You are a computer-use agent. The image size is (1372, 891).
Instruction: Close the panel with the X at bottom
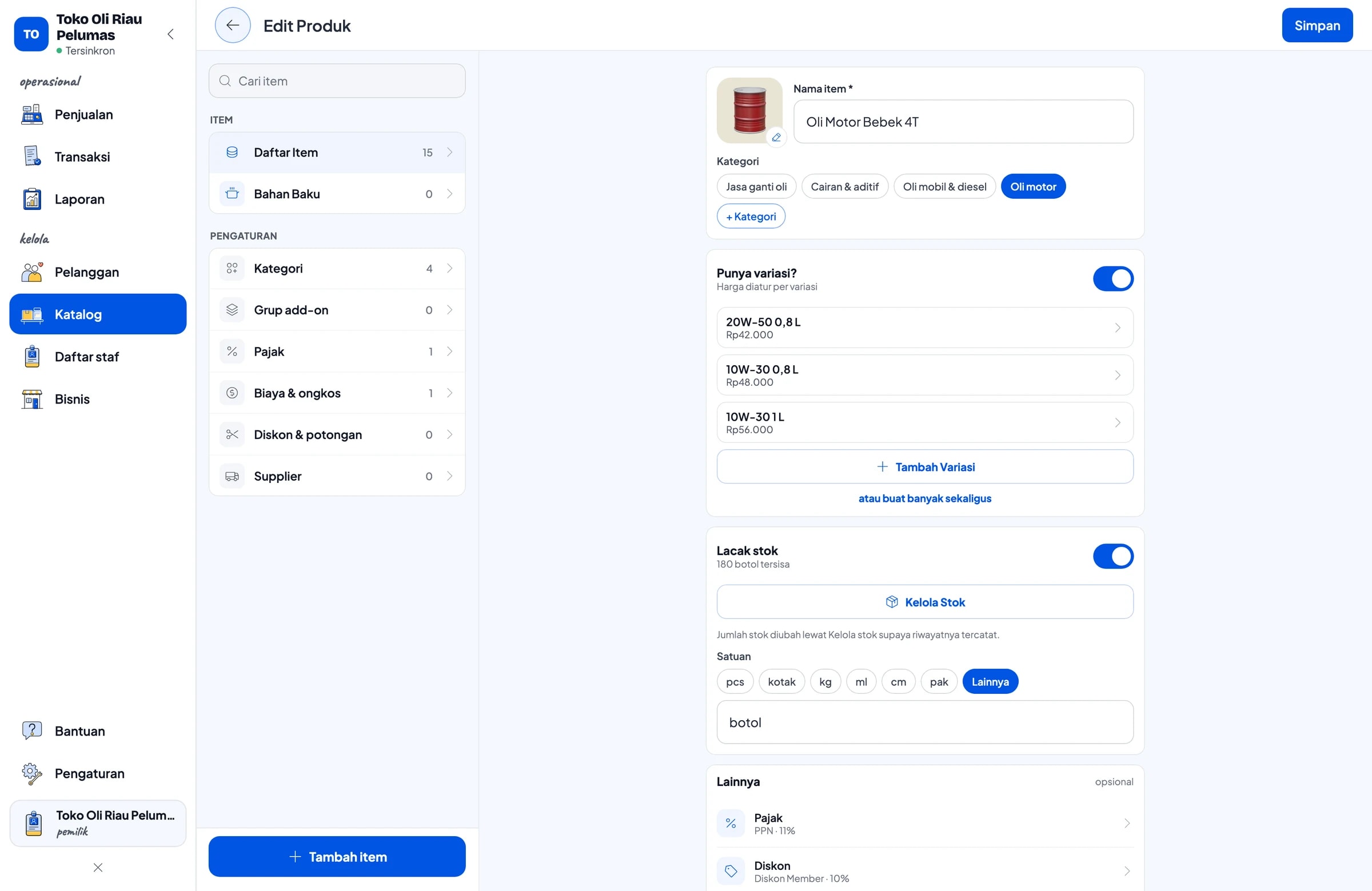[98, 868]
